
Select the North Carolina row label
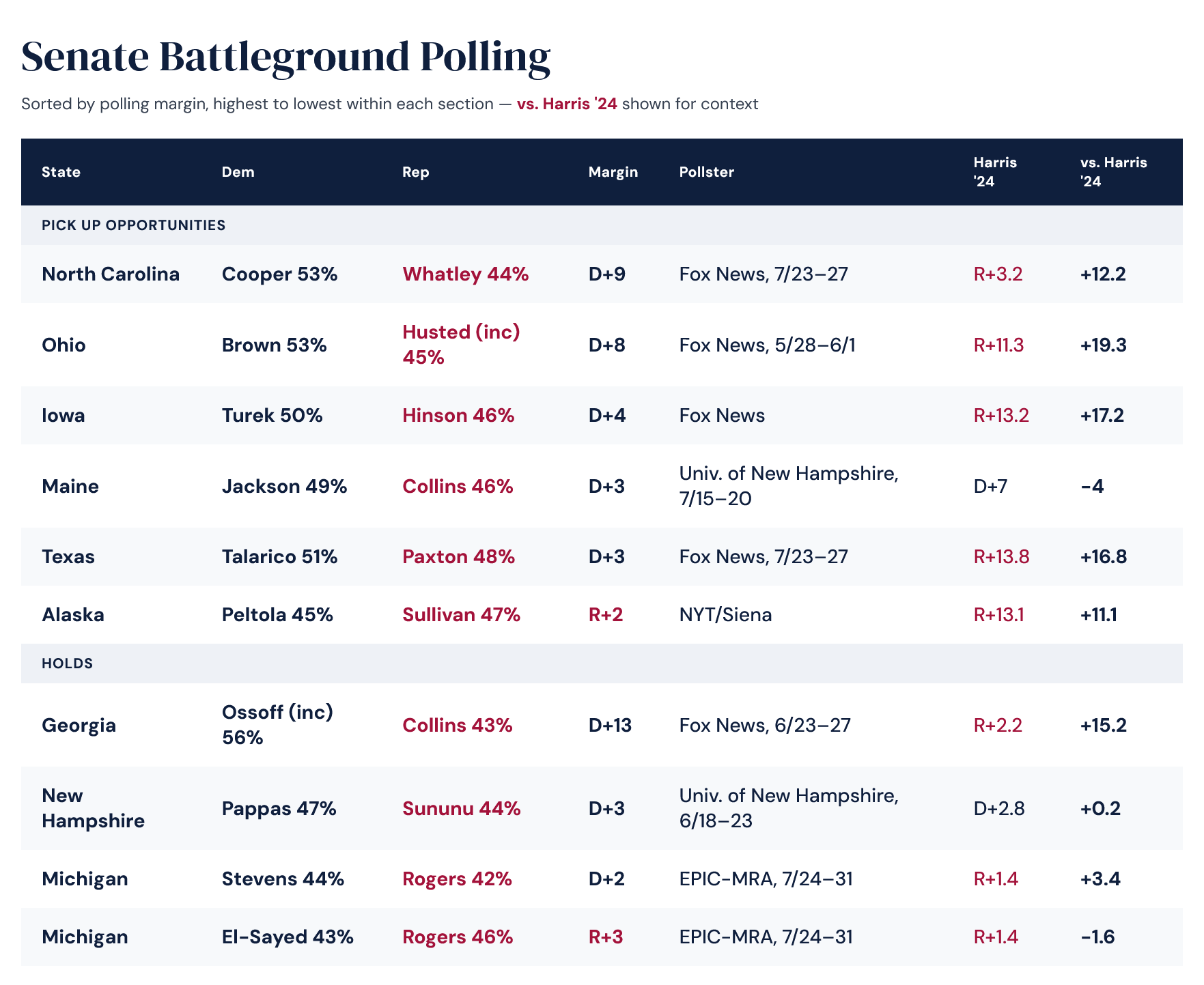click(x=111, y=274)
